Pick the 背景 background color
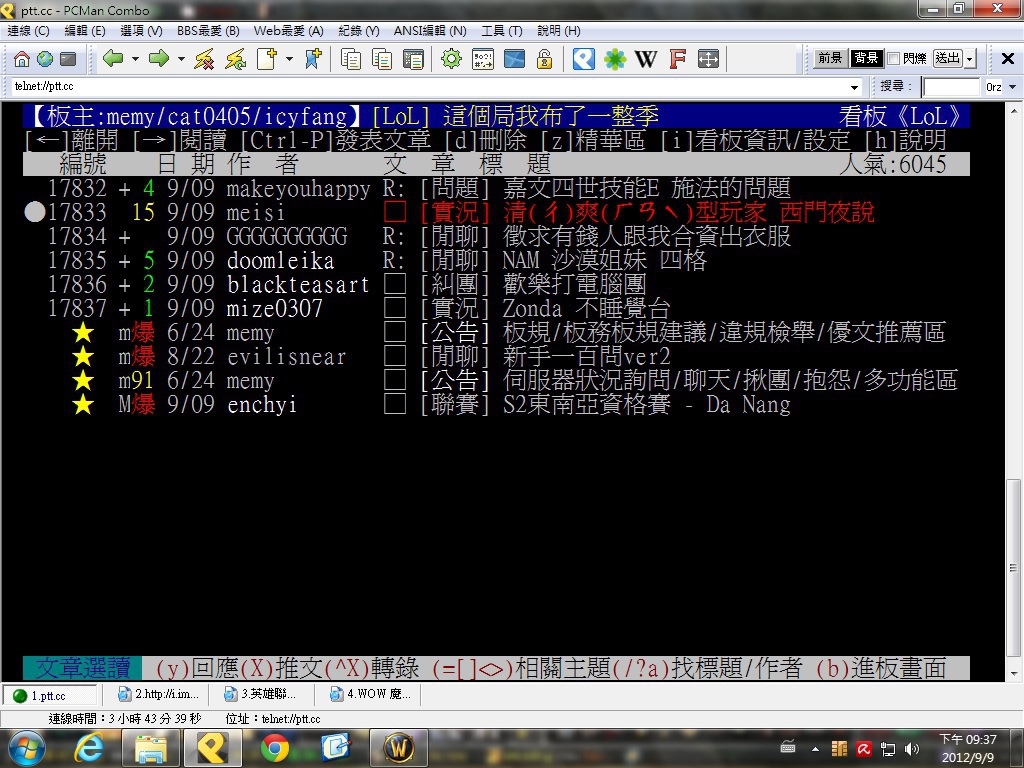The width and height of the screenshot is (1024, 768). click(866, 59)
